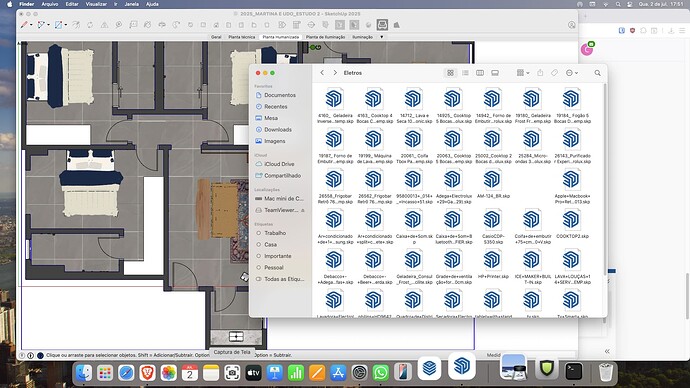Open WhatsApp from the Dock
Viewport: 690px width, 388px height.
coord(381,373)
